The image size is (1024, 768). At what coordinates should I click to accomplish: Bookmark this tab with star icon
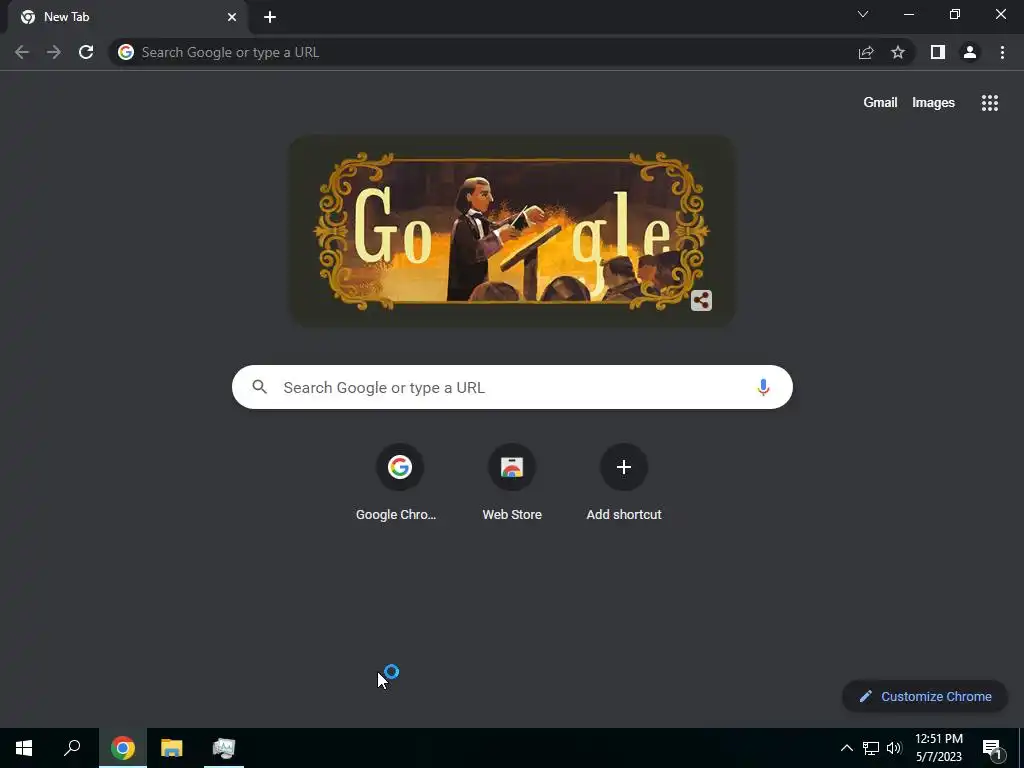pyautogui.click(x=898, y=52)
